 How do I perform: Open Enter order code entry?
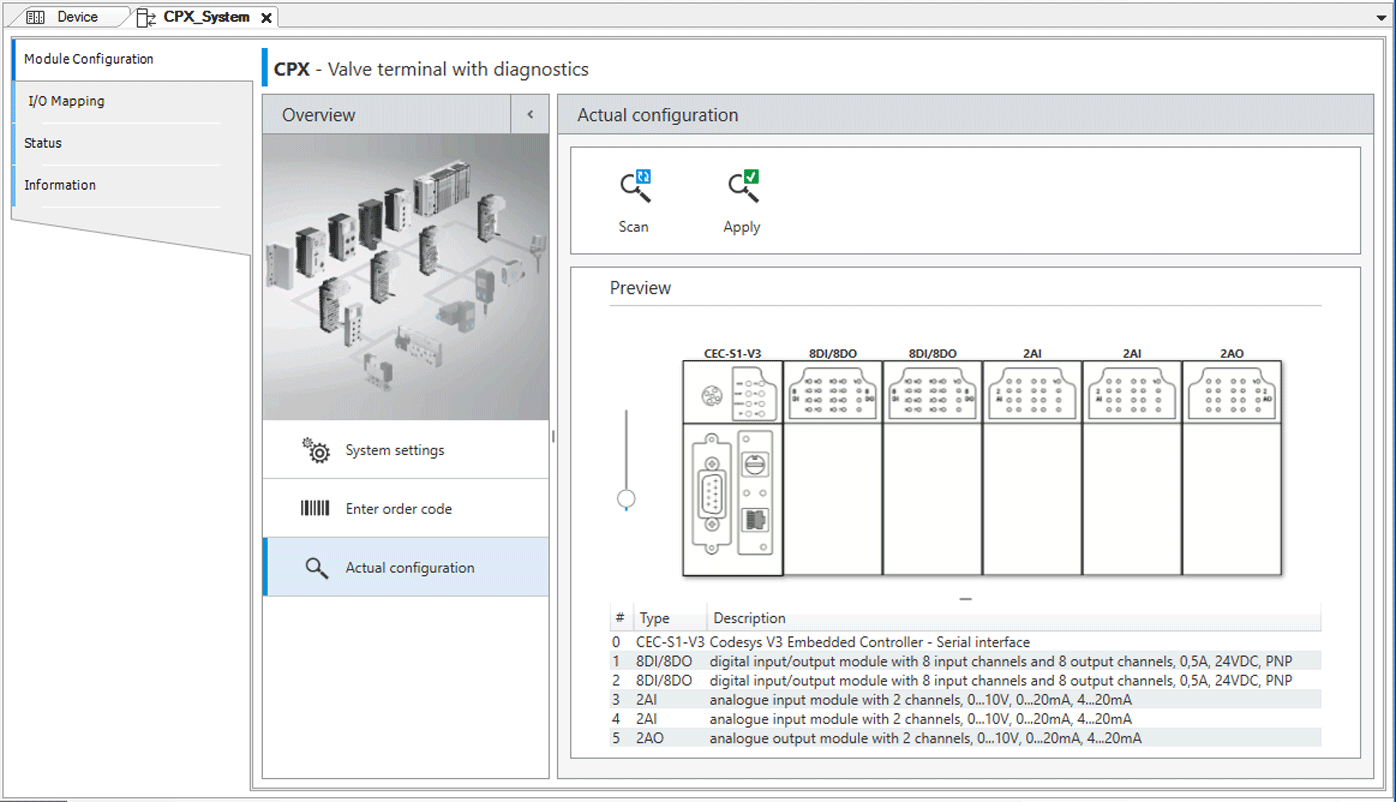(x=406, y=509)
